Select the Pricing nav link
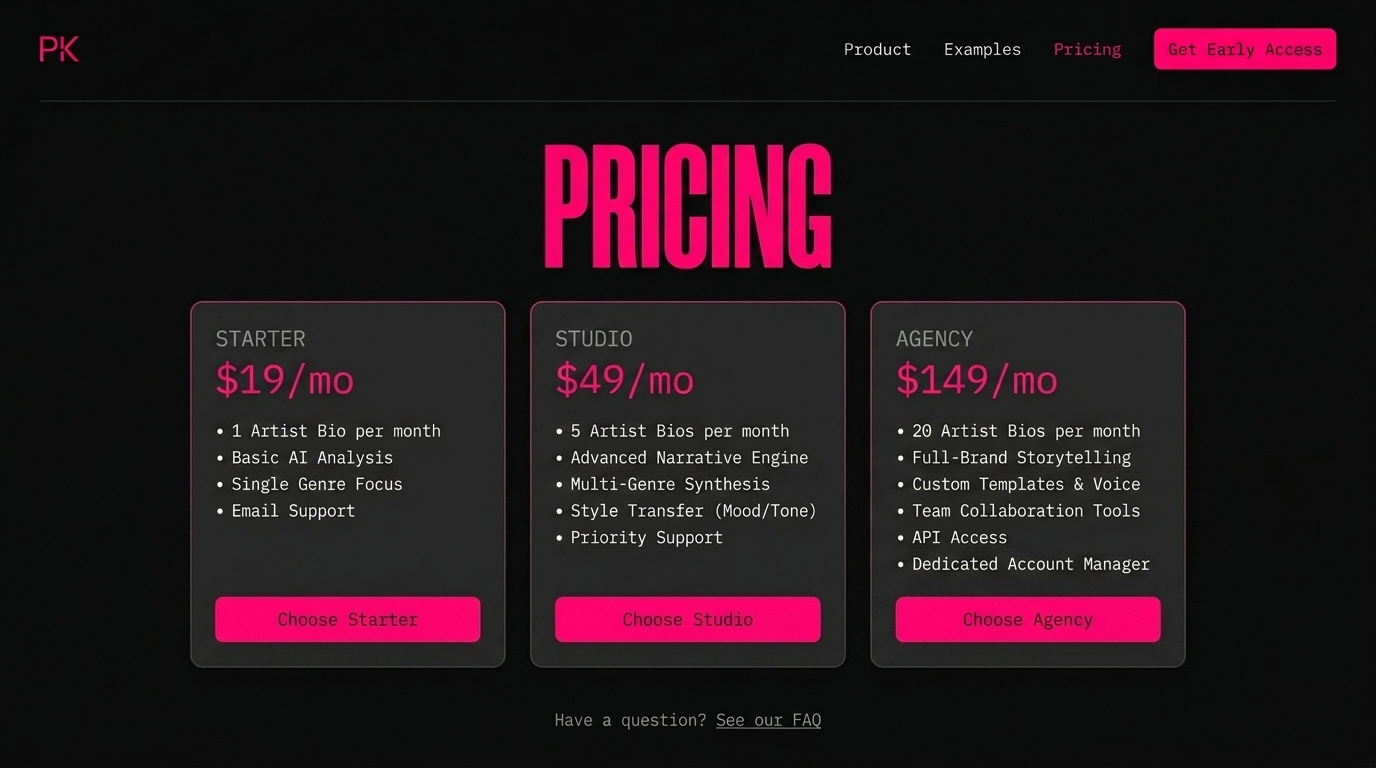 pyautogui.click(x=1087, y=49)
